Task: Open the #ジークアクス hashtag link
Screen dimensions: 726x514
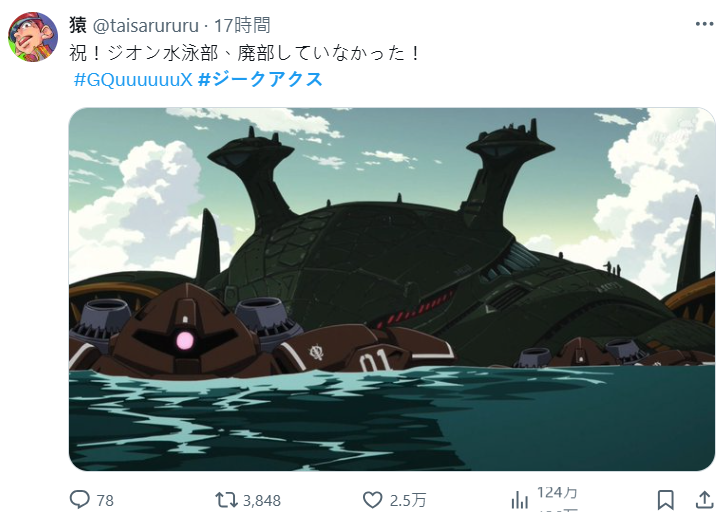Action: click(260, 79)
